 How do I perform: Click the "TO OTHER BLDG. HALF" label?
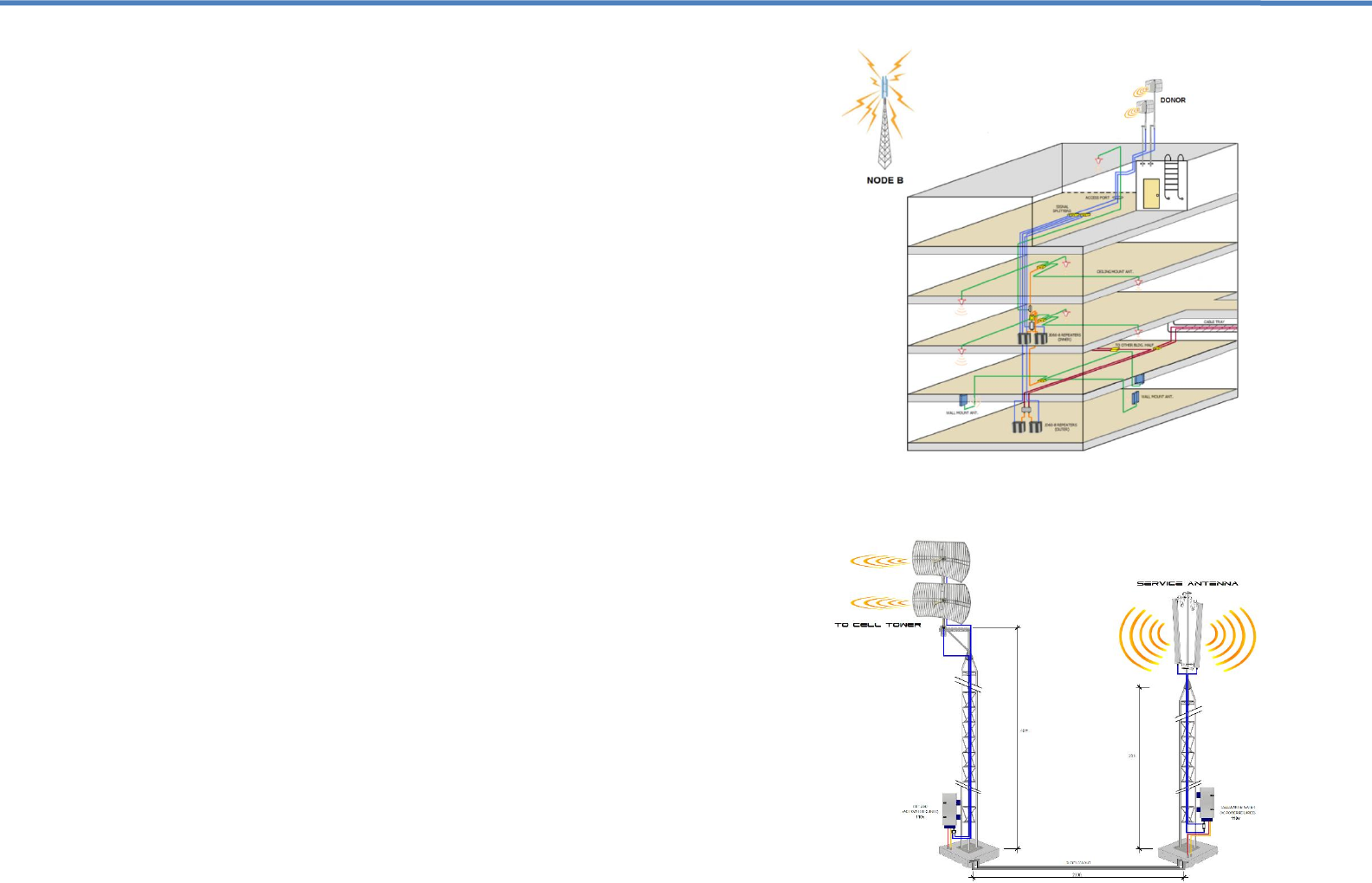coord(1134,345)
